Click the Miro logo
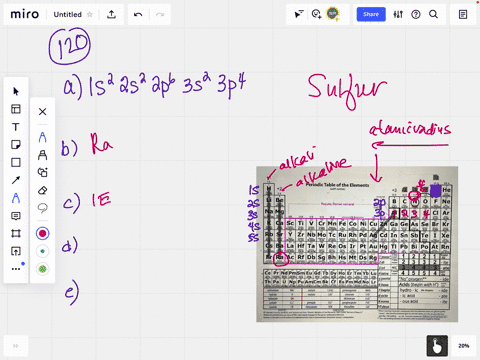The height and width of the screenshot is (360, 480). 25,14
